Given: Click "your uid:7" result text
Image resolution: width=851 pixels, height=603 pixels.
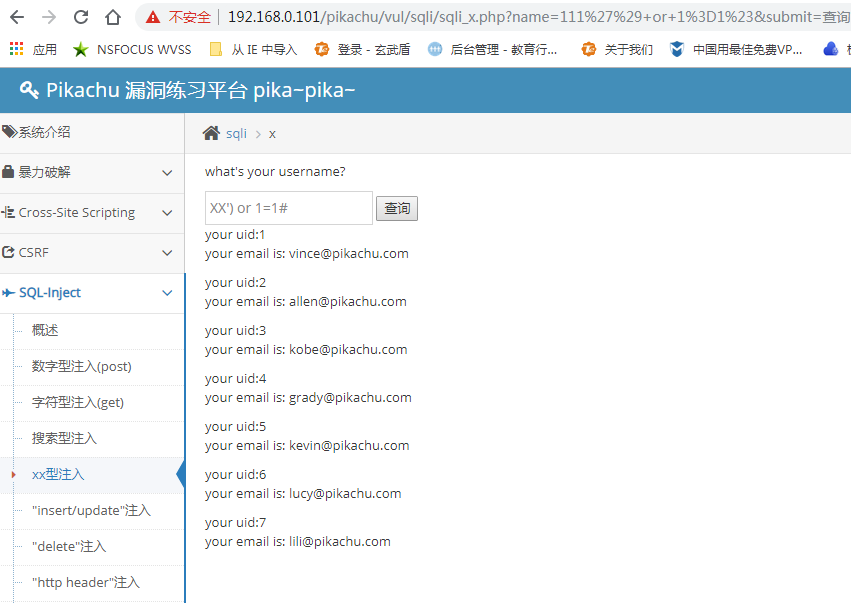Looking at the screenshot, I should (236, 523).
